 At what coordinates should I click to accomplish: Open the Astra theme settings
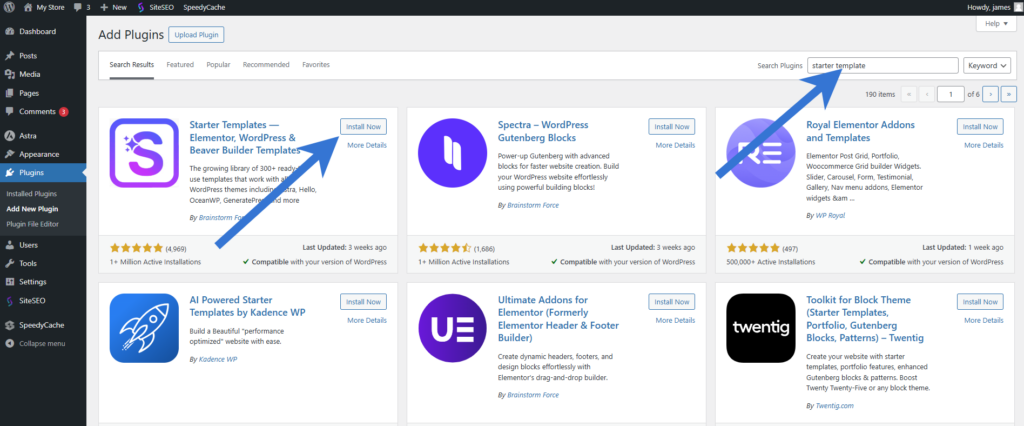(43, 136)
